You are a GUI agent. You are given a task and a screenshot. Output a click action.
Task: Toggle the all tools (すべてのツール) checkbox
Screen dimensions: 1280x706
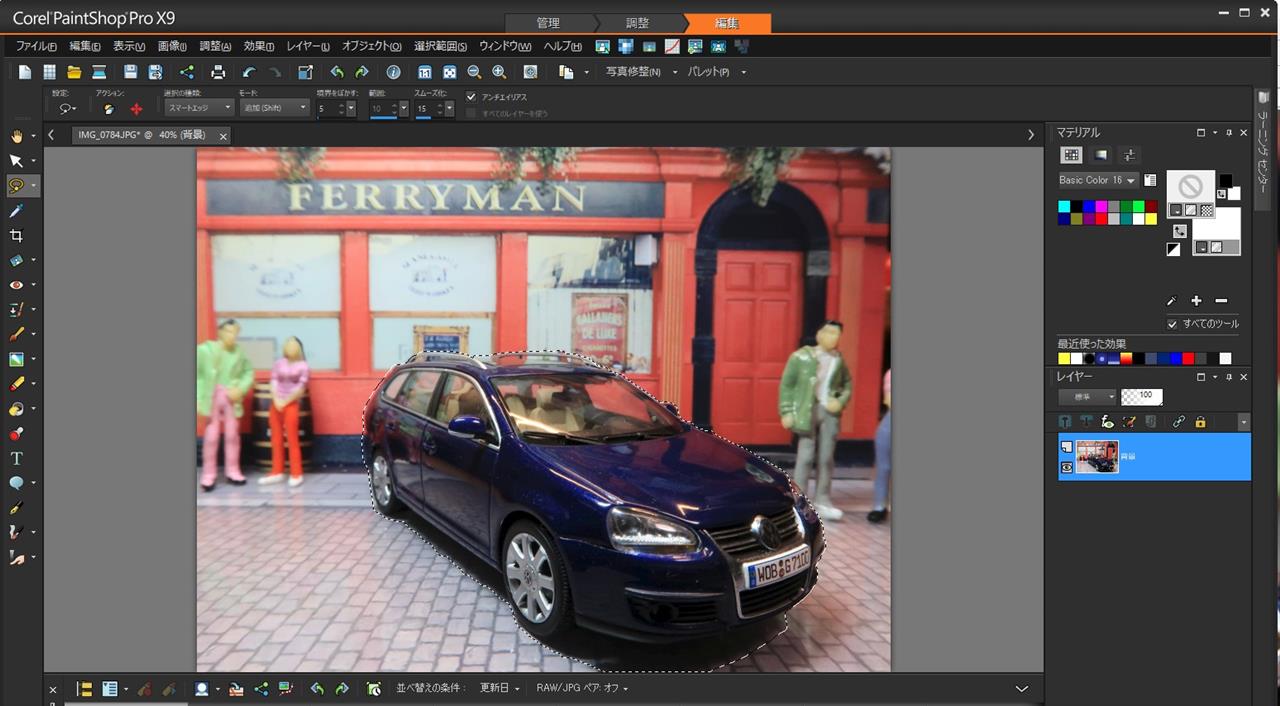1173,324
